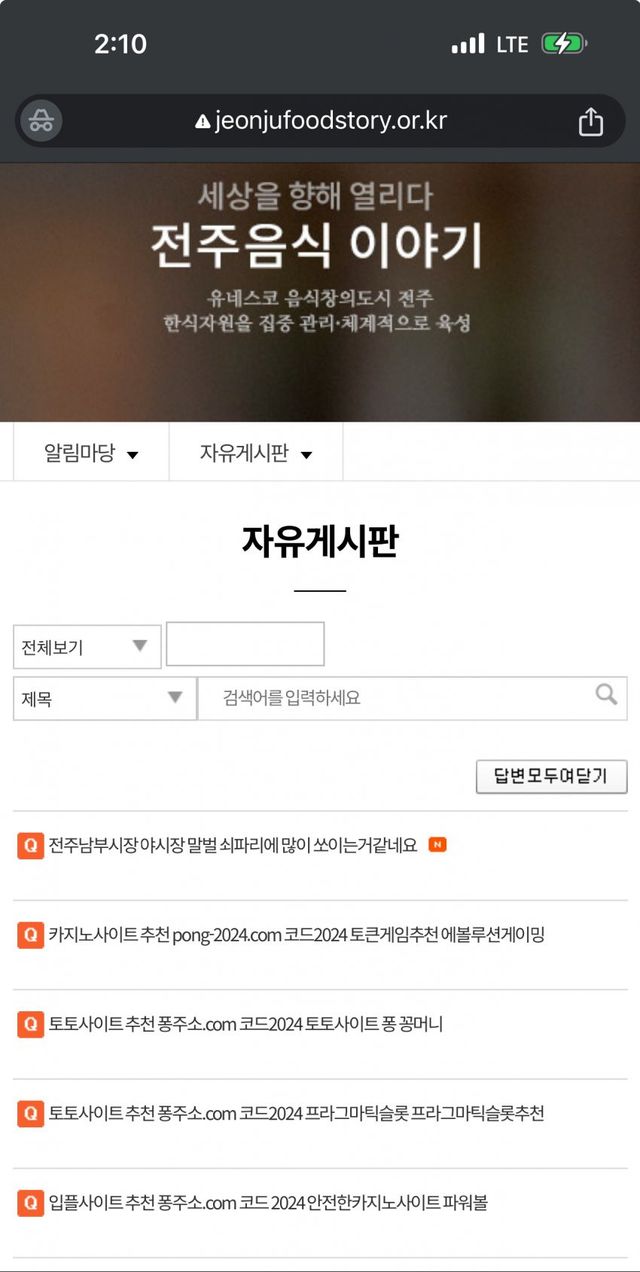Open the 토토사이트 추천 프라그마틱슬롯 post
This screenshot has width=640, height=1272.
pos(296,1113)
